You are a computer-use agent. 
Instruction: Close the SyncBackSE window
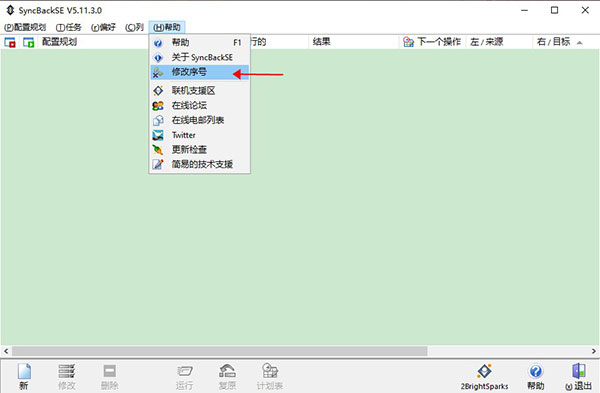[585, 10]
